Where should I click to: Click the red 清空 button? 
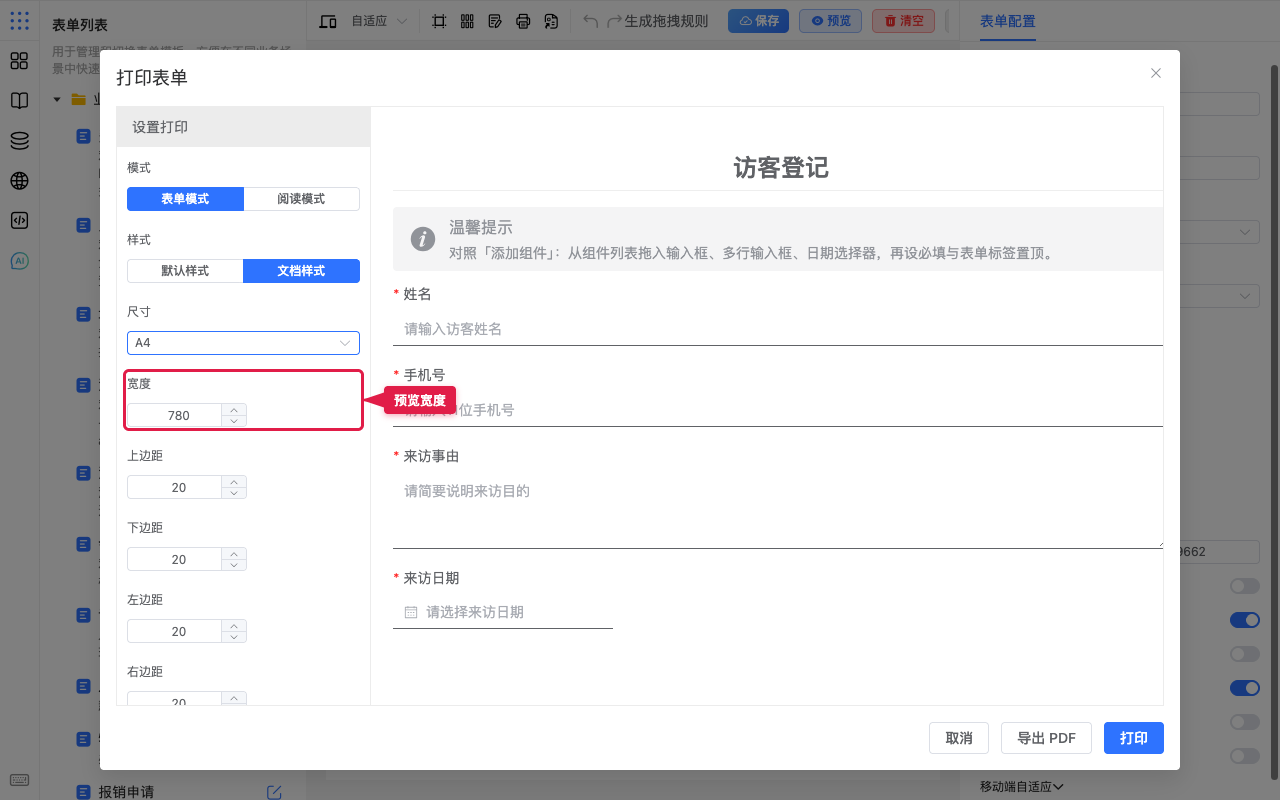click(x=903, y=21)
